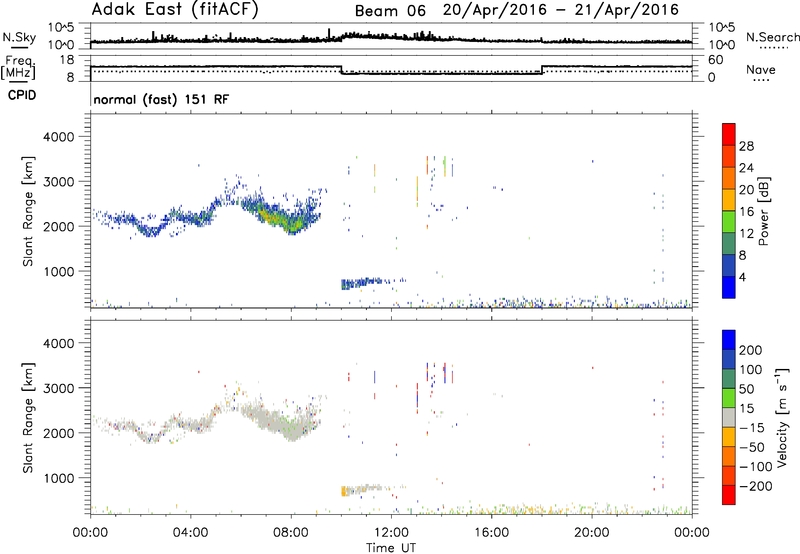Click the gray segment of the Velocity color bar
The image size is (800, 554).
729,418
